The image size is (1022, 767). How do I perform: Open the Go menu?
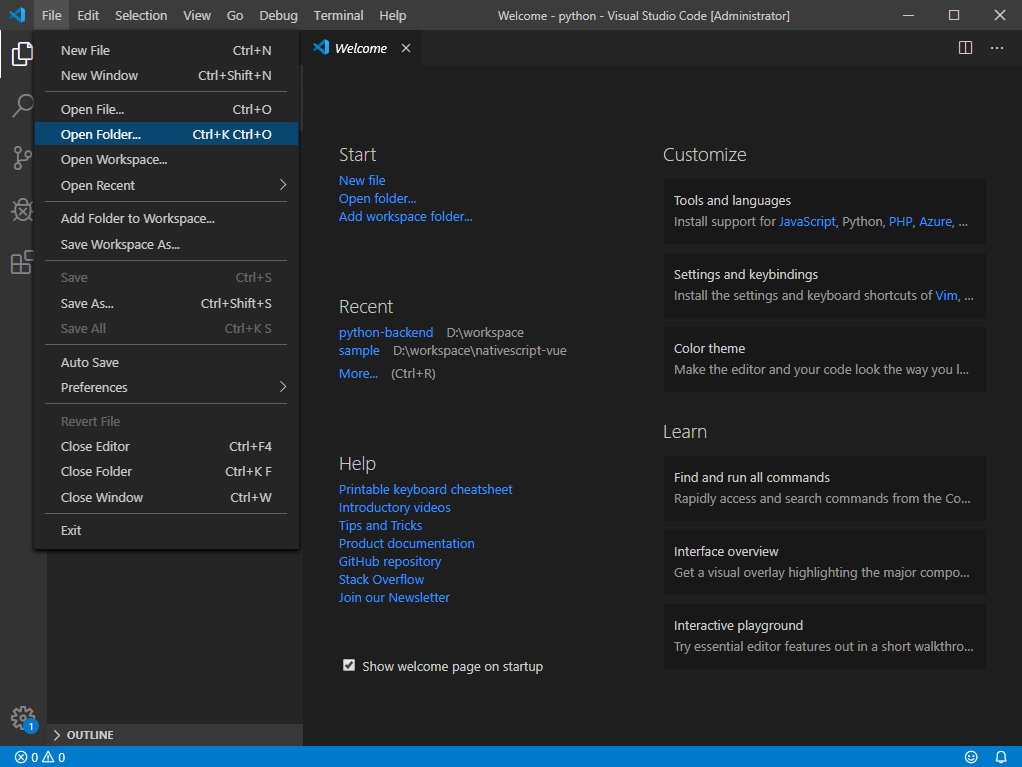[235, 15]
